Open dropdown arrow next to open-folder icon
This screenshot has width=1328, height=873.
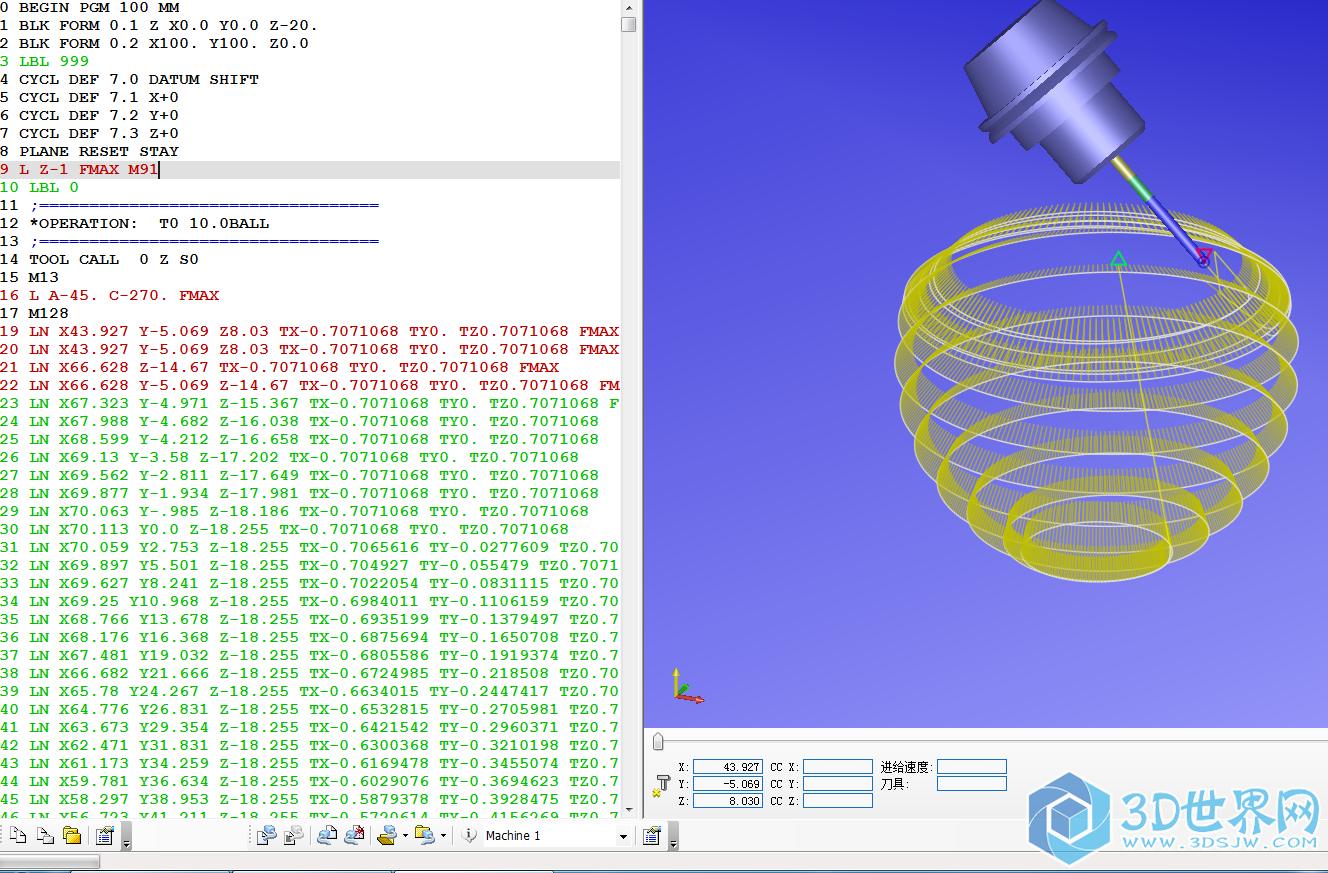pos(405,836)
